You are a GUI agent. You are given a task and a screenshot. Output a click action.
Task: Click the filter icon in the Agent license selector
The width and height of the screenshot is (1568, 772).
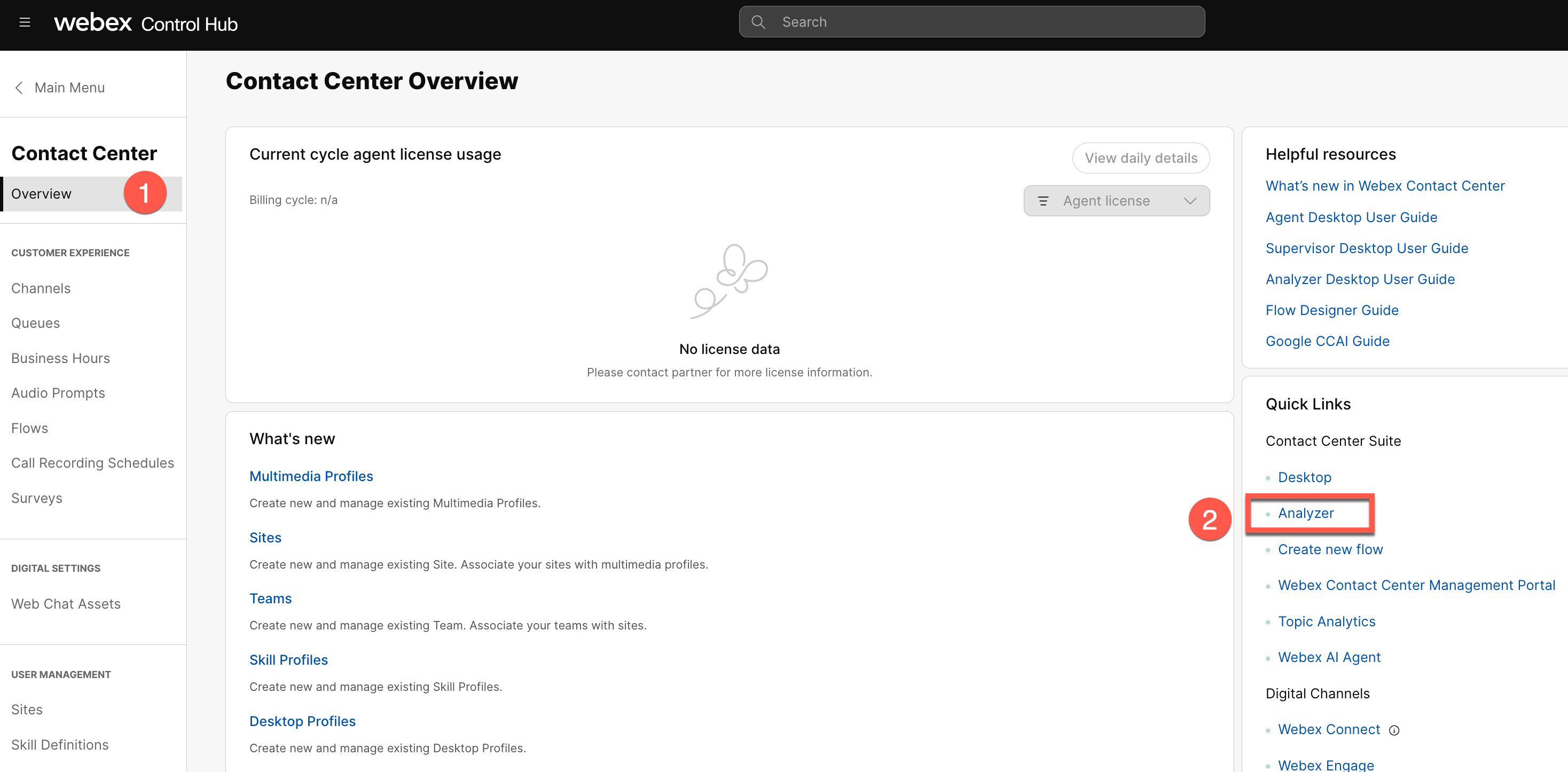point(1044,201)
